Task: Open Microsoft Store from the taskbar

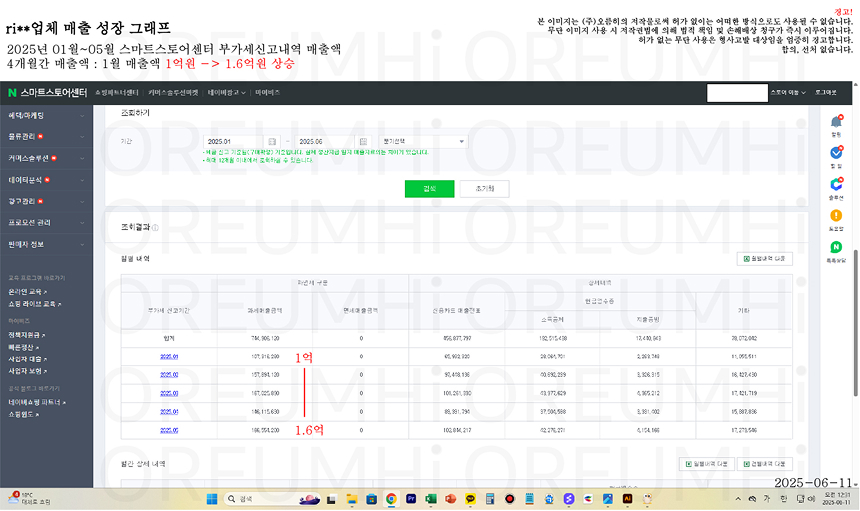Action: (371, 499)
